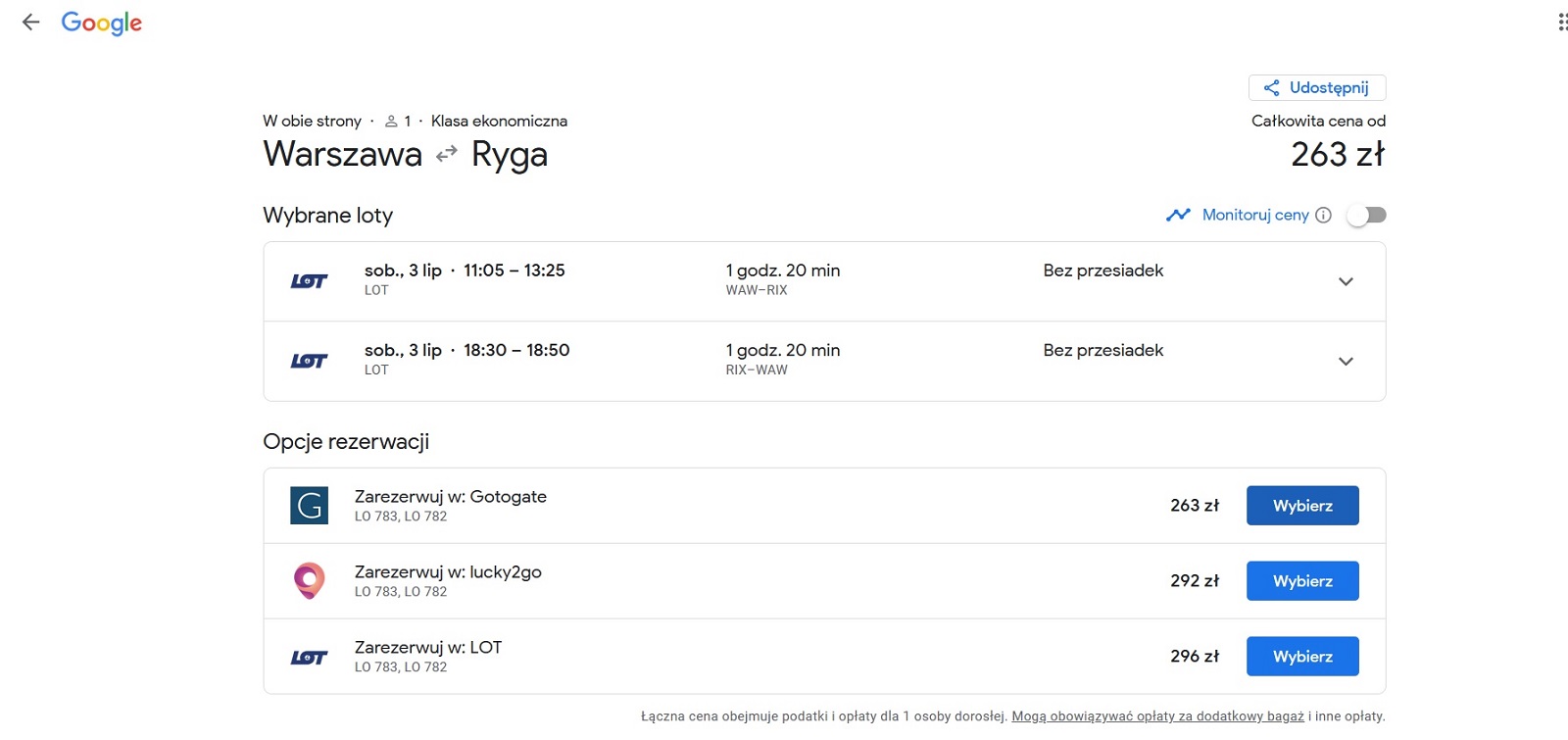The width and height of the screenshot is (1568, 740).
Task: Choose LOT booking for 296 zł
Action: pos(1302,657)
